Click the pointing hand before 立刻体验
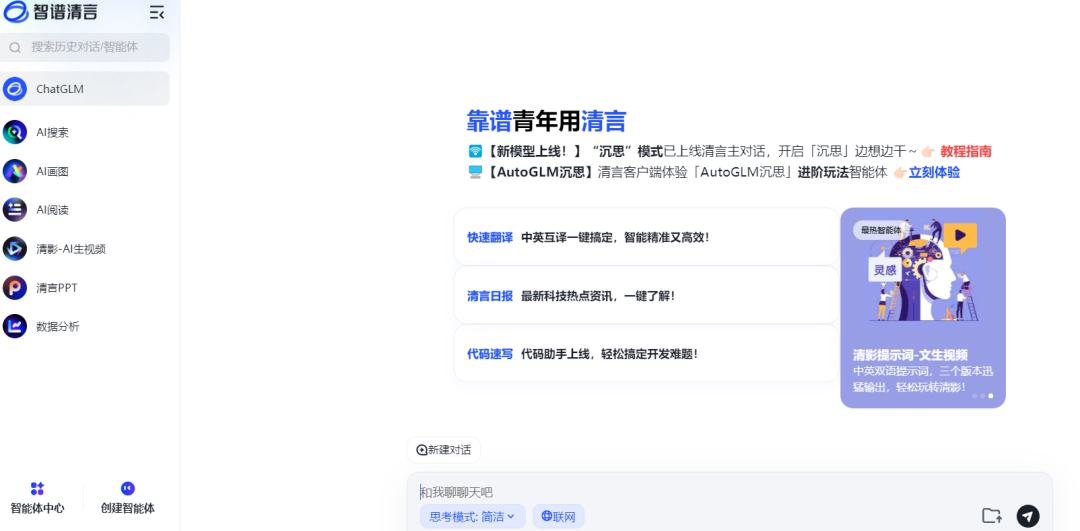This screenshot has height=531, width=1080. 900,173
